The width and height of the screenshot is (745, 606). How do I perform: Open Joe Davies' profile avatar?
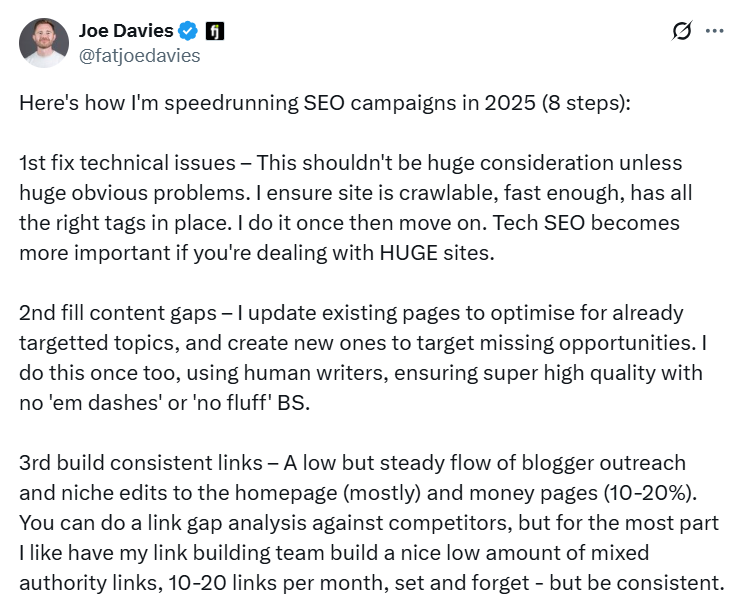(44, 43)
